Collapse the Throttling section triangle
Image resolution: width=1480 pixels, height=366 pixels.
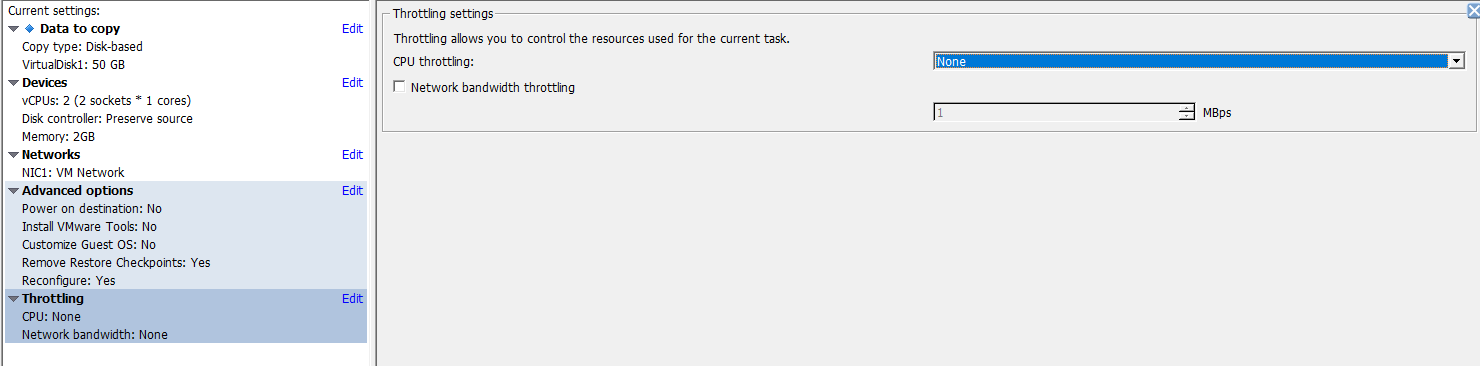click(13, 299)
